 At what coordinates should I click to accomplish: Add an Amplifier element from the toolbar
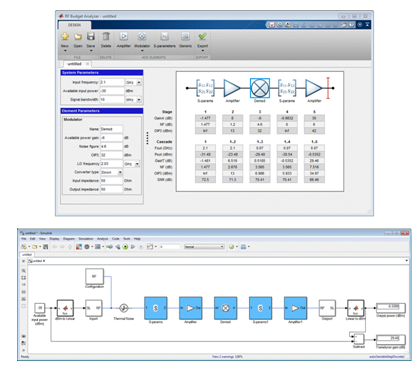(x=124, y=36)
